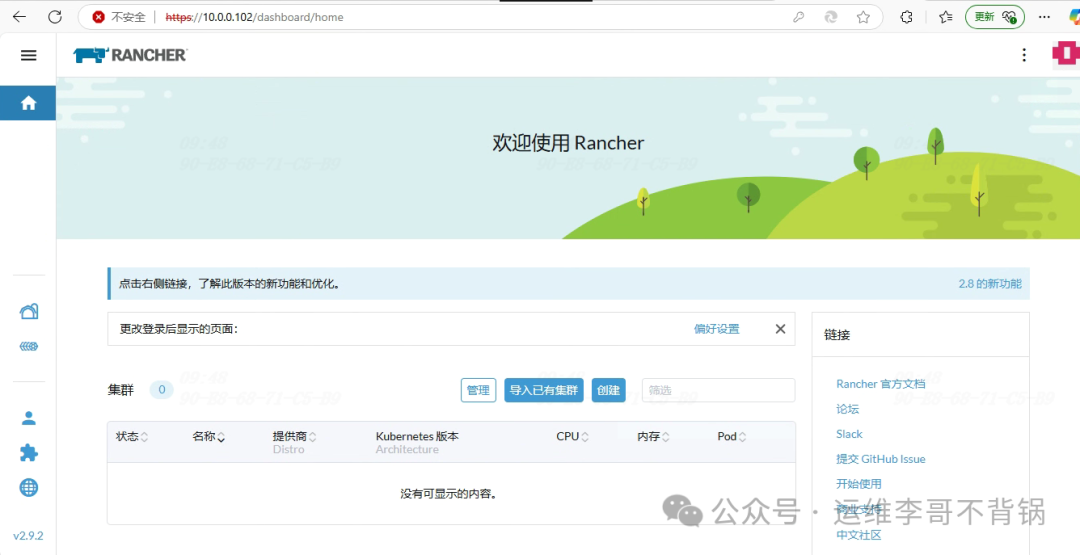This screenshot has width=1080, height=555.
Task: Sort clusters by 名称 column
Action: click(209, 437)
